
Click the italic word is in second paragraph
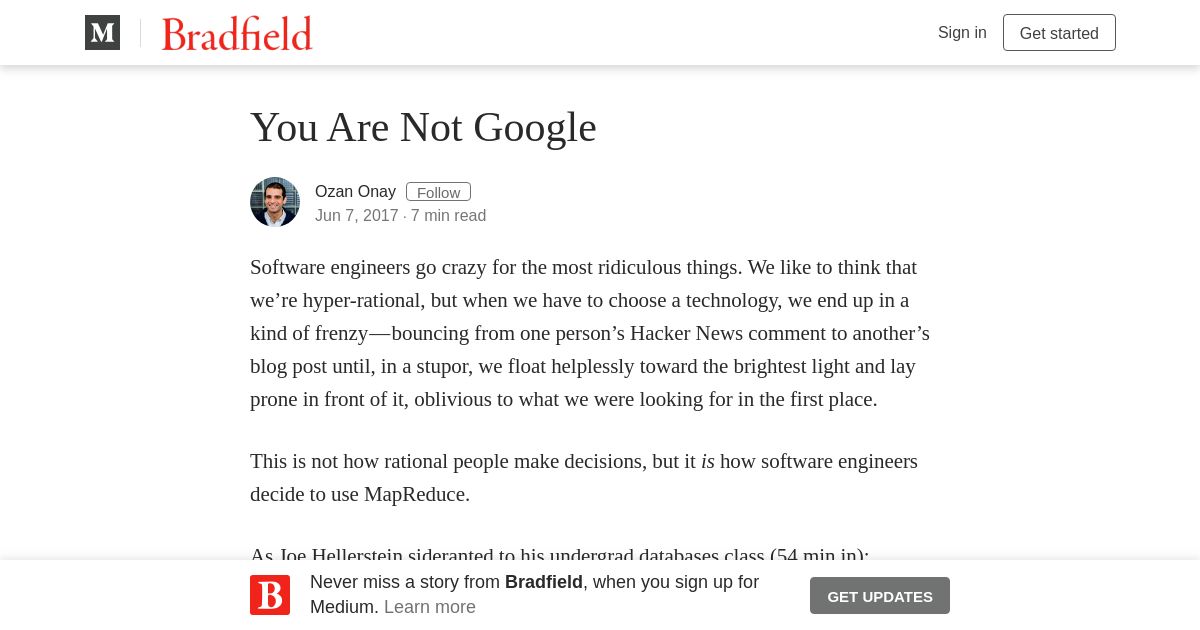point(708,461)
